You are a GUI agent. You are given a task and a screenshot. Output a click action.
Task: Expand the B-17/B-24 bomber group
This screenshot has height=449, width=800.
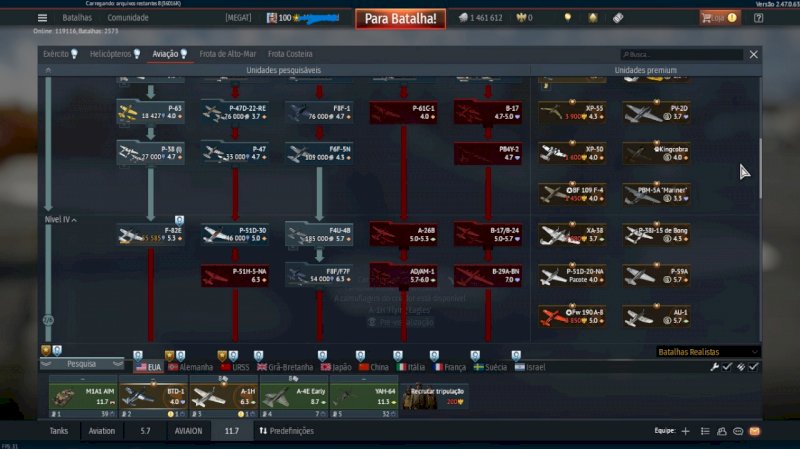point(488,235)
